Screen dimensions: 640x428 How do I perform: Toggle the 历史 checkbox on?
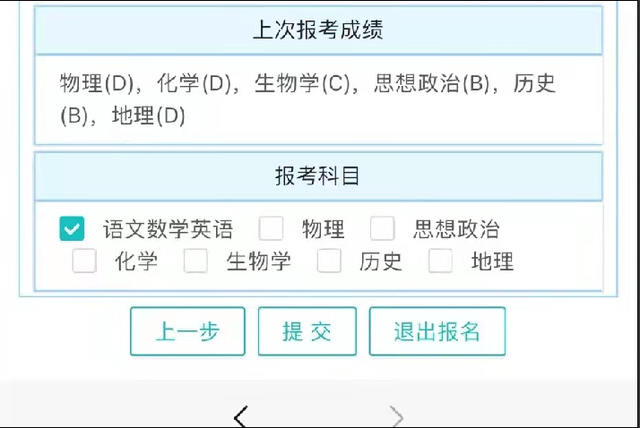coord(329,261)
